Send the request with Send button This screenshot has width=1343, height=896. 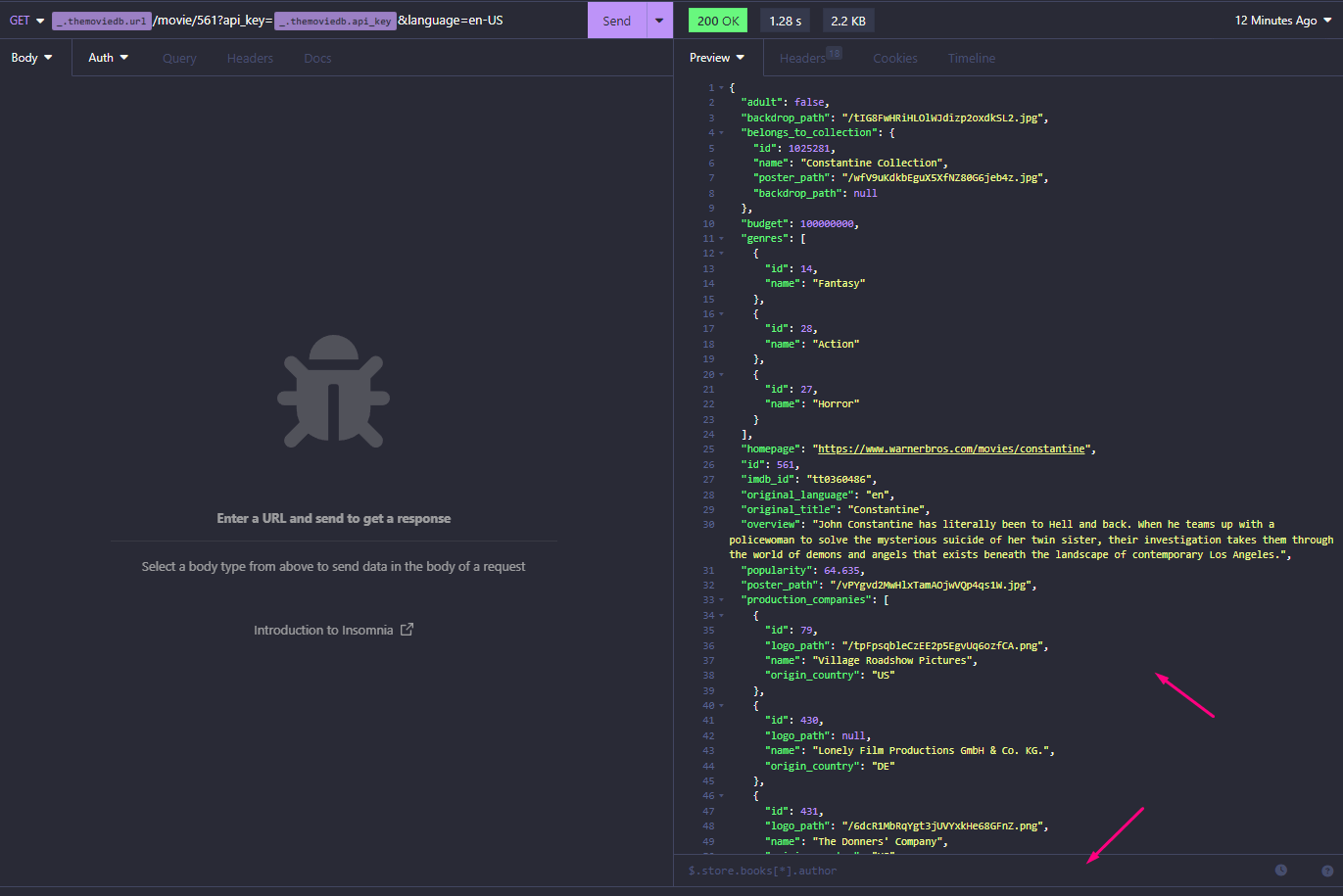click(x=617, y=21)
